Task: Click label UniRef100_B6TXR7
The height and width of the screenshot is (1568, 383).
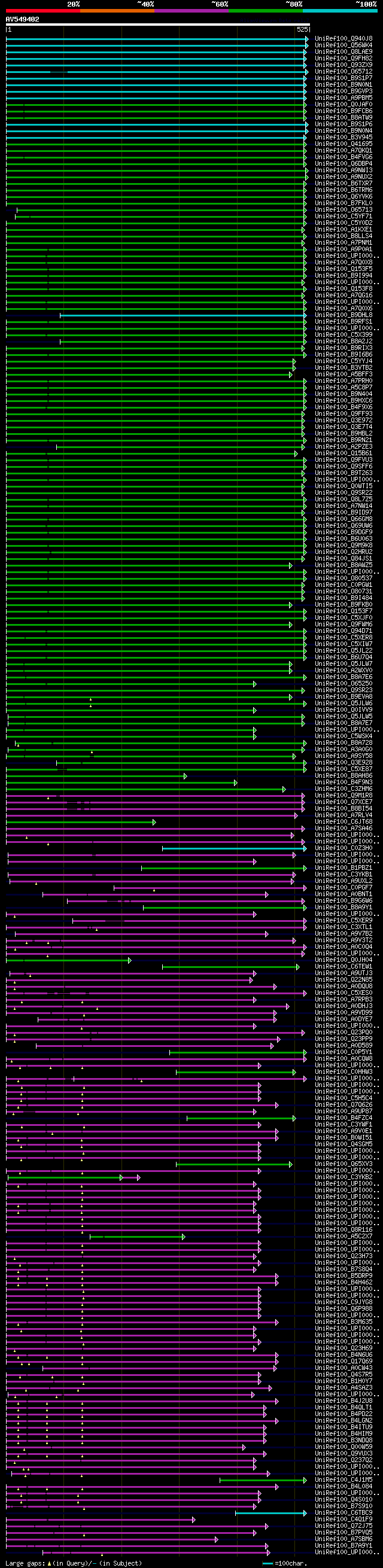Action: (344, 184)
